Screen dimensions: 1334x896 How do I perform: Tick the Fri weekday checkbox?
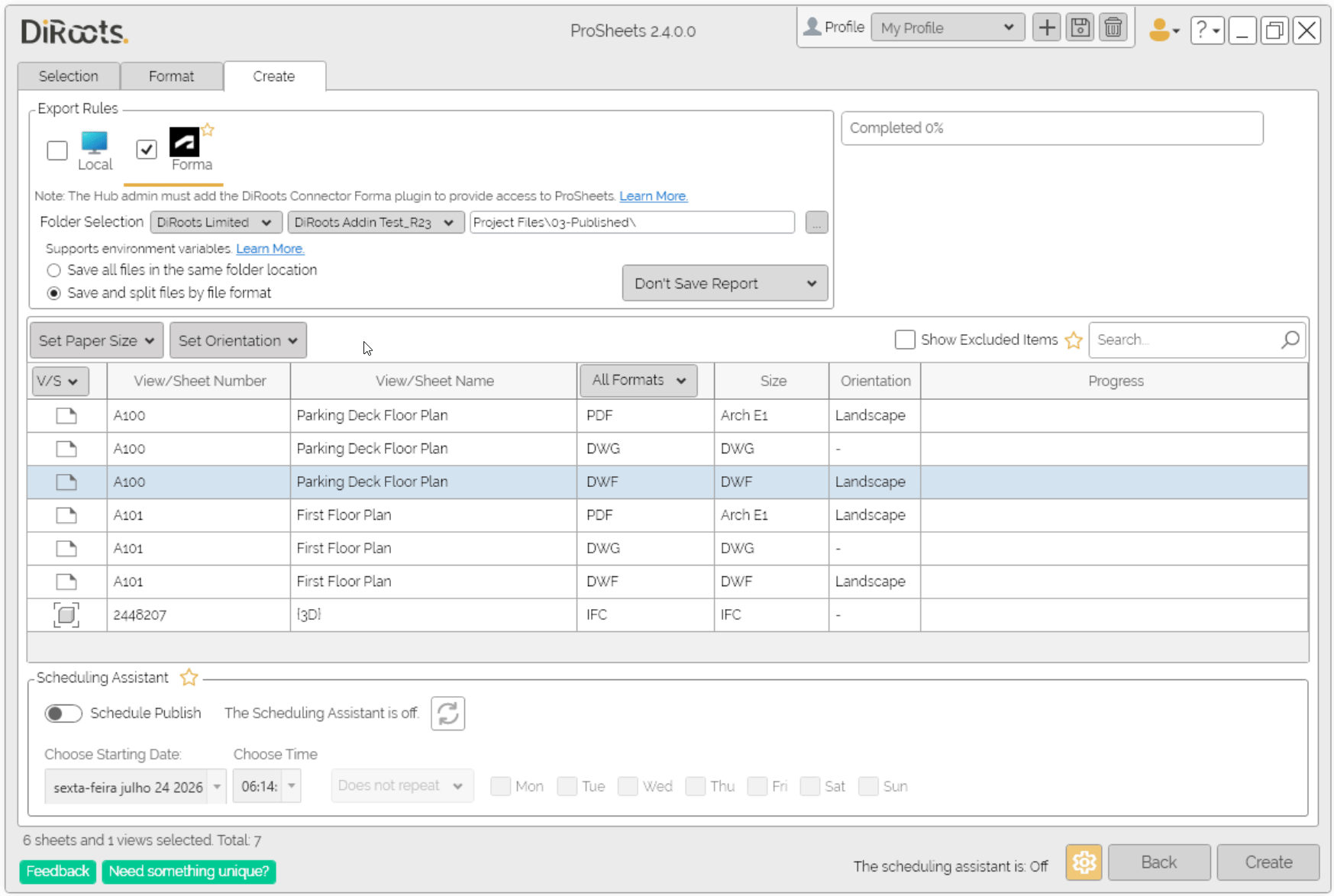[757, 786]
